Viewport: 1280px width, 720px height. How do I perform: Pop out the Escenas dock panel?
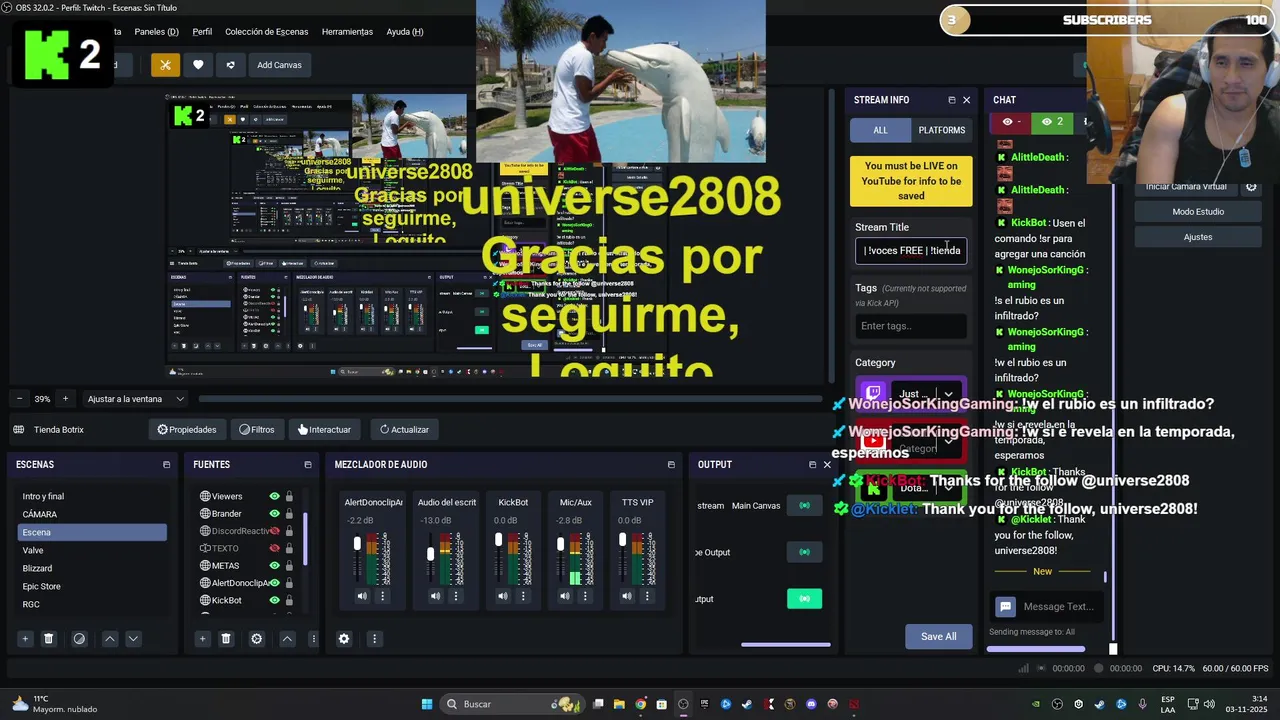(x=166, y=465)
